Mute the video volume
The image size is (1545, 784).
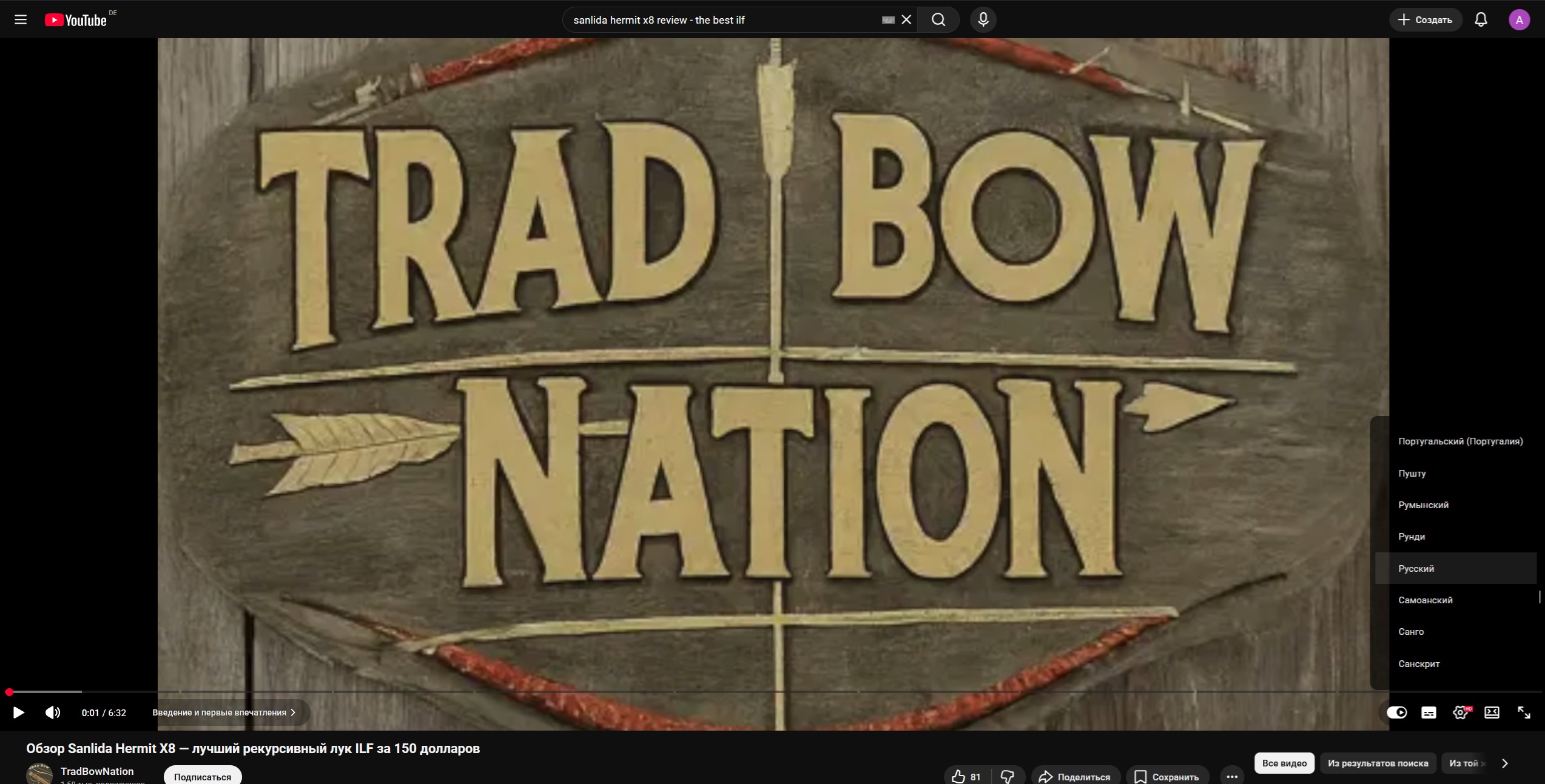tap(53, 712)
